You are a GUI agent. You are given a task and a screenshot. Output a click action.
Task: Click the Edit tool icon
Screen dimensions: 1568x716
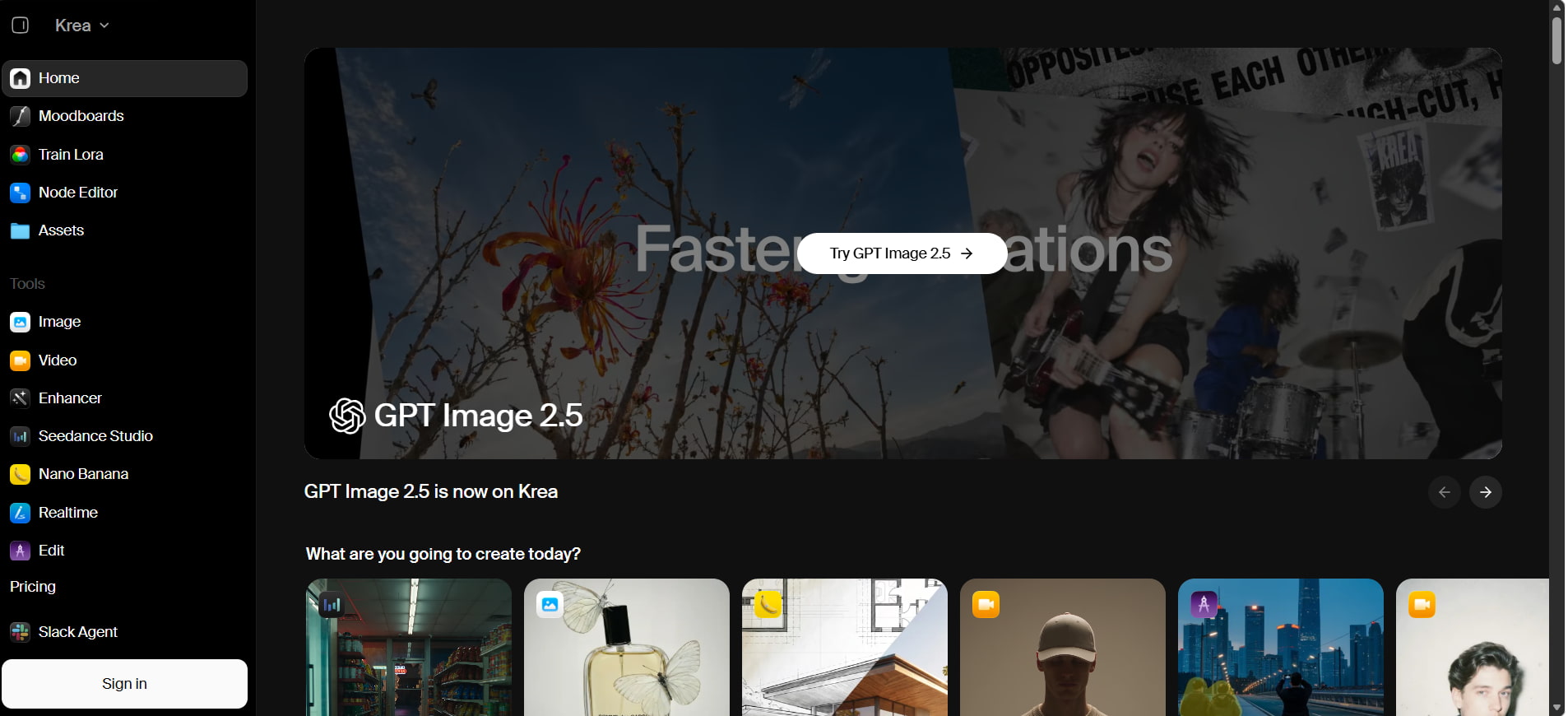[x=21, y=551]
